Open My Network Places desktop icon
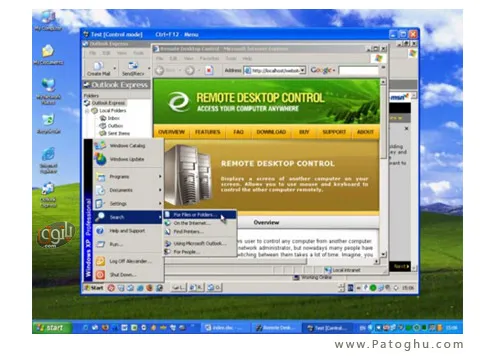This screenshot has height=360, width=480. point(49,91)
